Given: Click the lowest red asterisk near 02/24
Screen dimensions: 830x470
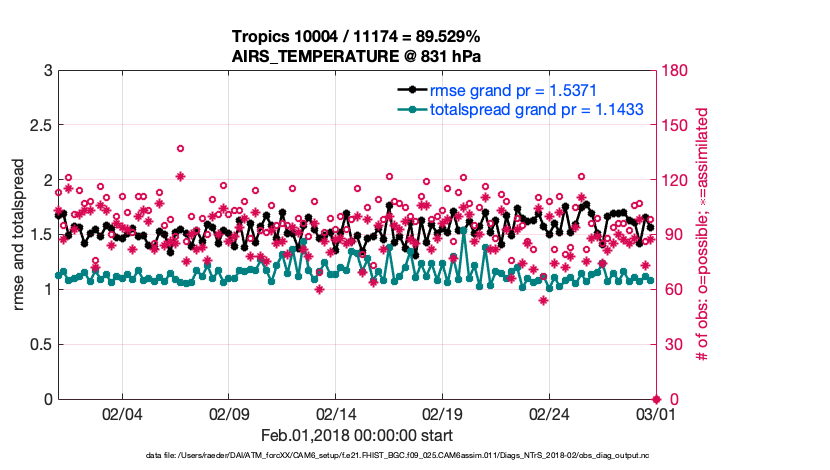Looking at the screenshot, I should click(x=543, y=300).
